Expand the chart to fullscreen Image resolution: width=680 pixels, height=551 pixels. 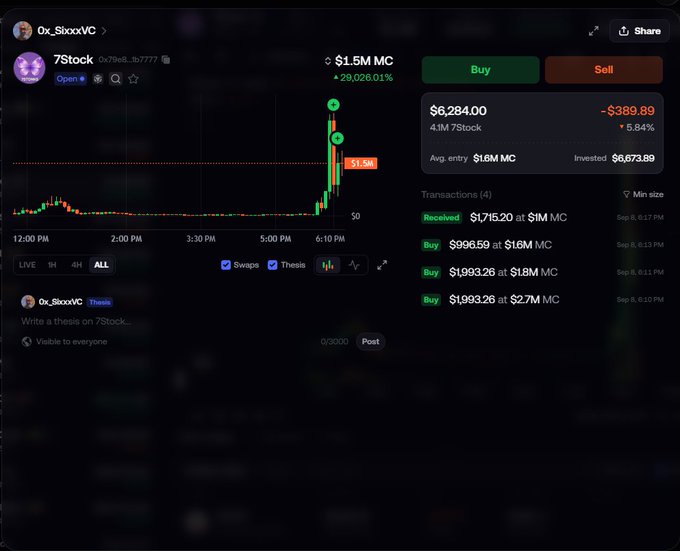(x=382, y=265)
